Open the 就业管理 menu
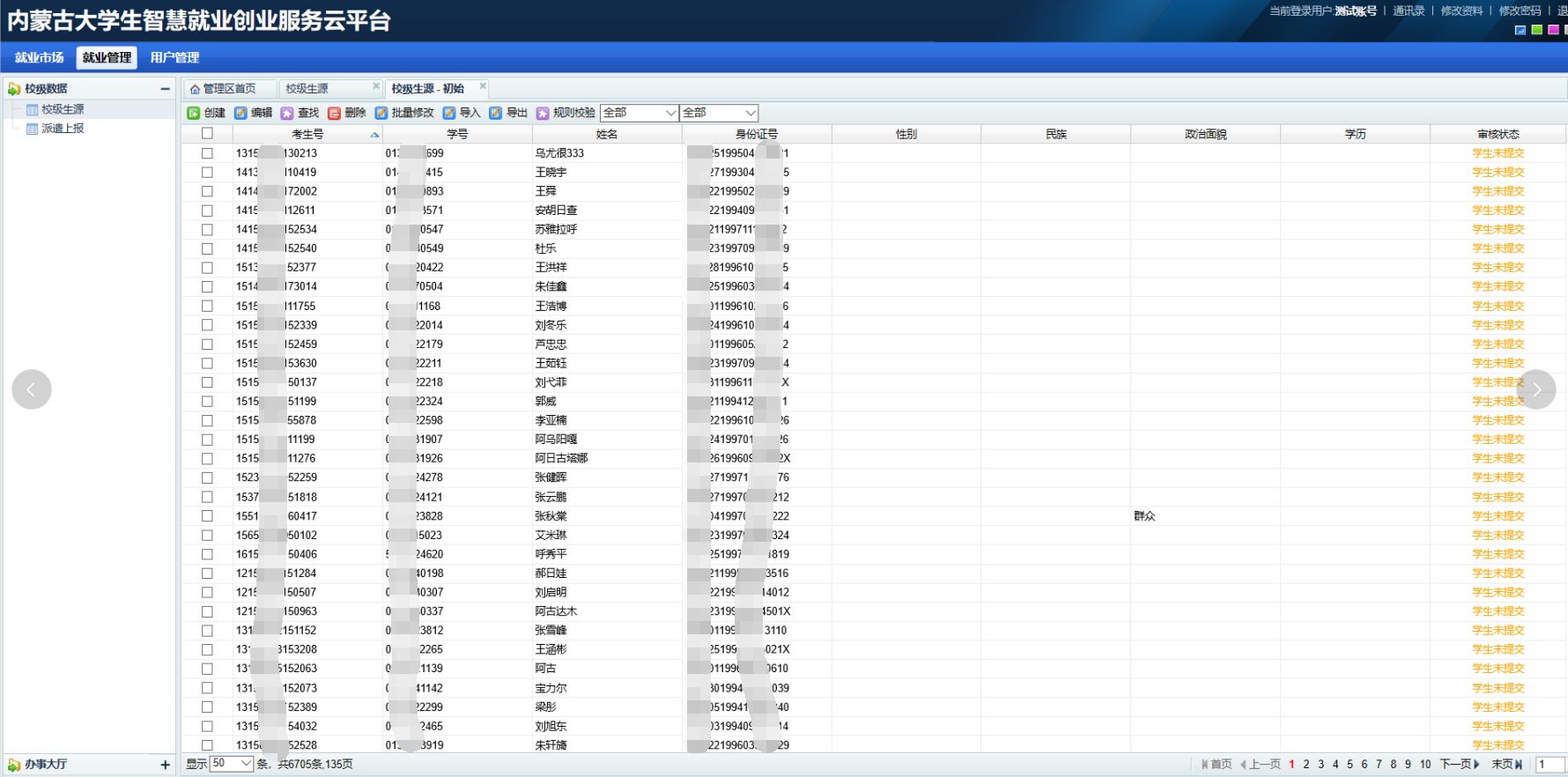1568x777 pixels. tap(107, 57)
